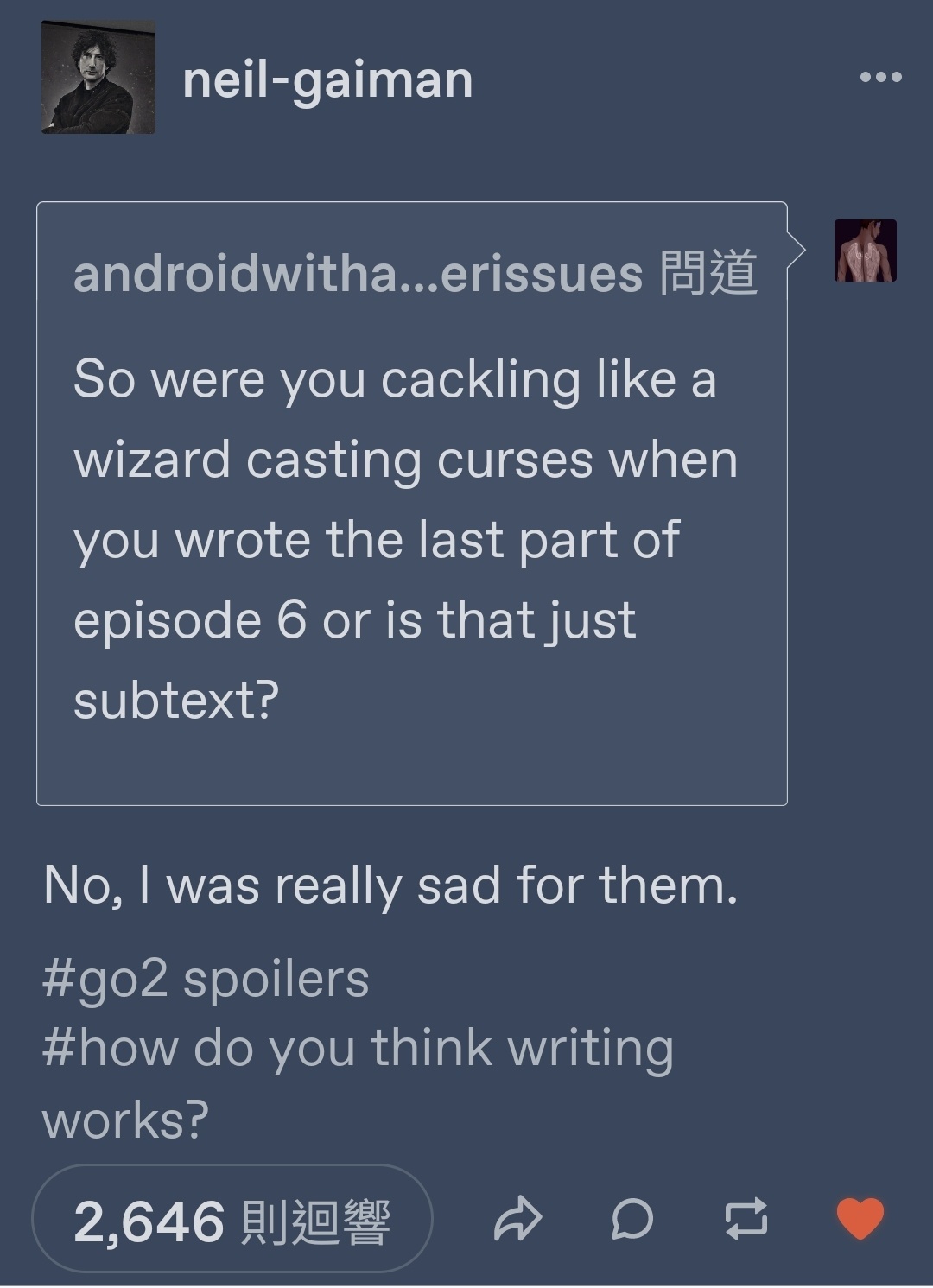Image resolution: width=933 pixels, height=1288 pixels.
Task: Tap the 'subtext?' line in the question
Action: (176, 700)
